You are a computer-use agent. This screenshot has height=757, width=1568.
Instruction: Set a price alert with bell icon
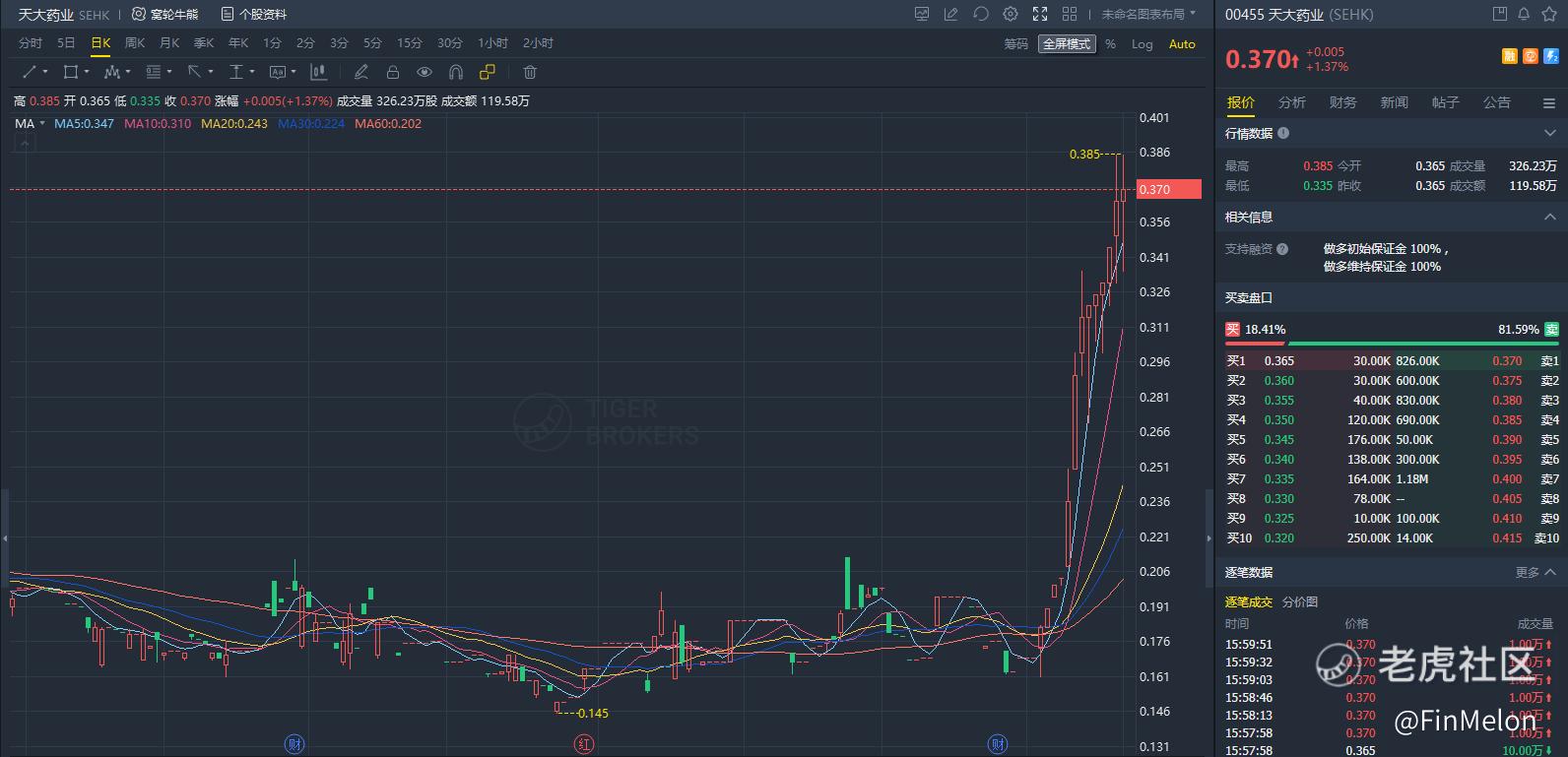point(1524,14)
